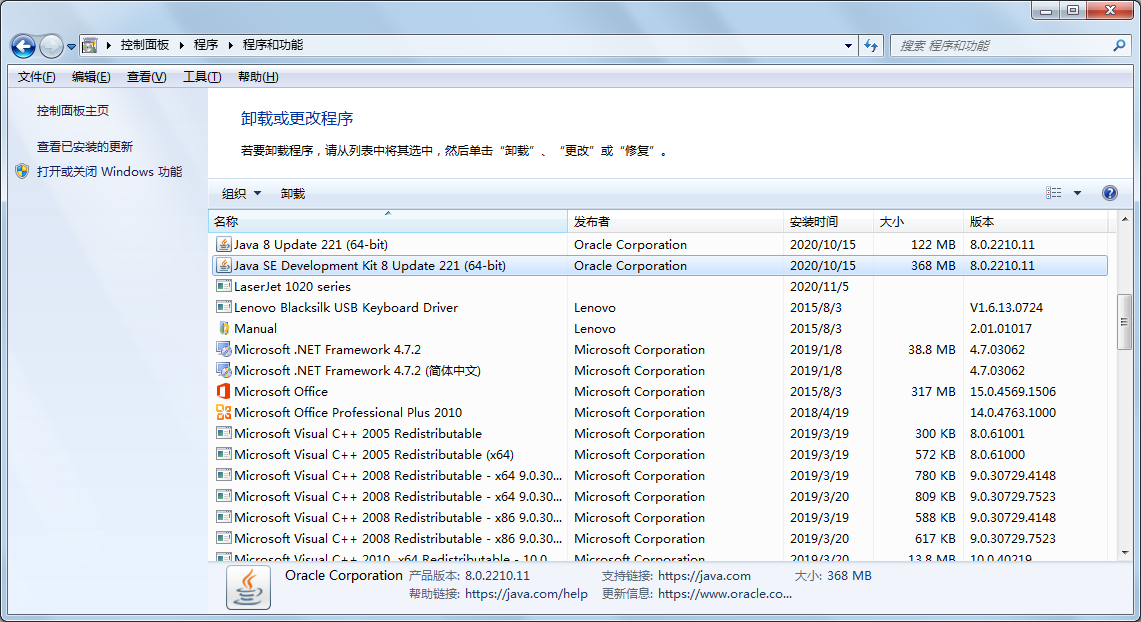Click the 2020/11/5 install date cell
The width and height of the screenshot is (1141, 622).
click(x=819, y=287)
